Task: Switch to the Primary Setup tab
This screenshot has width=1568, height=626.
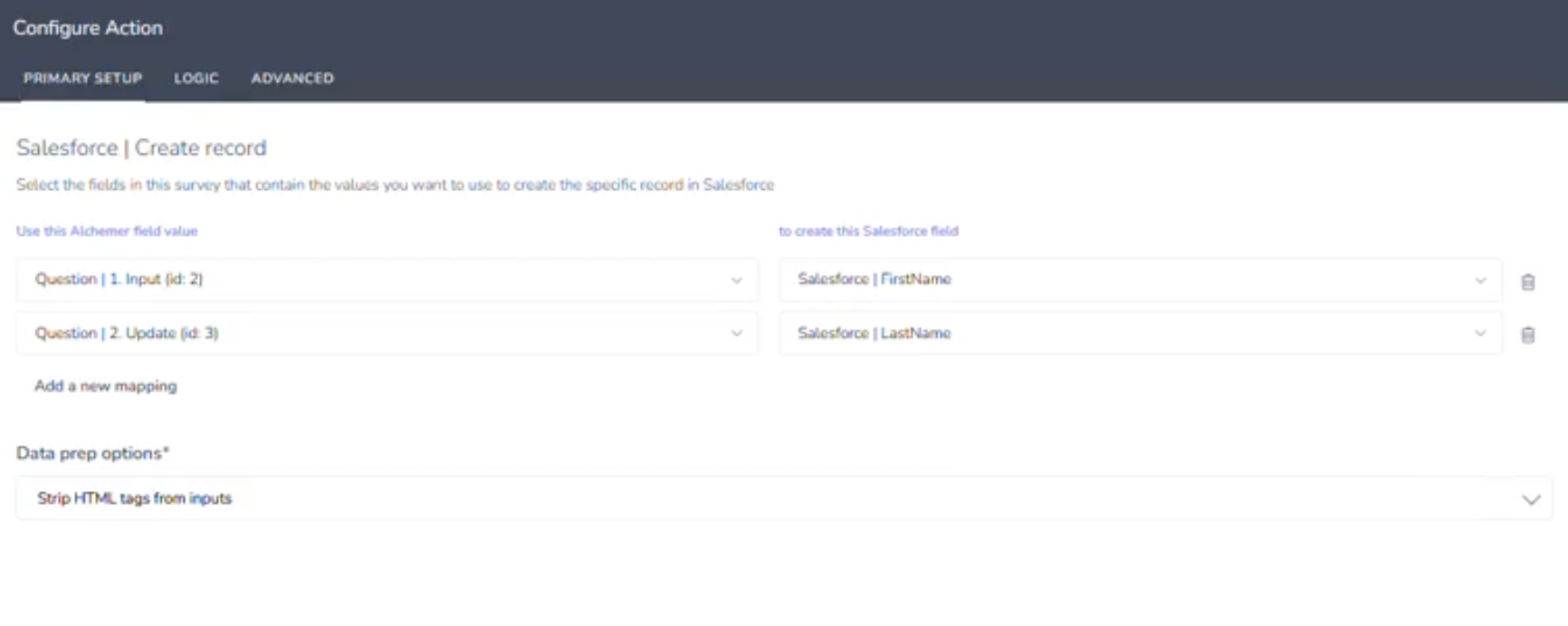Action: coord(82,78)
